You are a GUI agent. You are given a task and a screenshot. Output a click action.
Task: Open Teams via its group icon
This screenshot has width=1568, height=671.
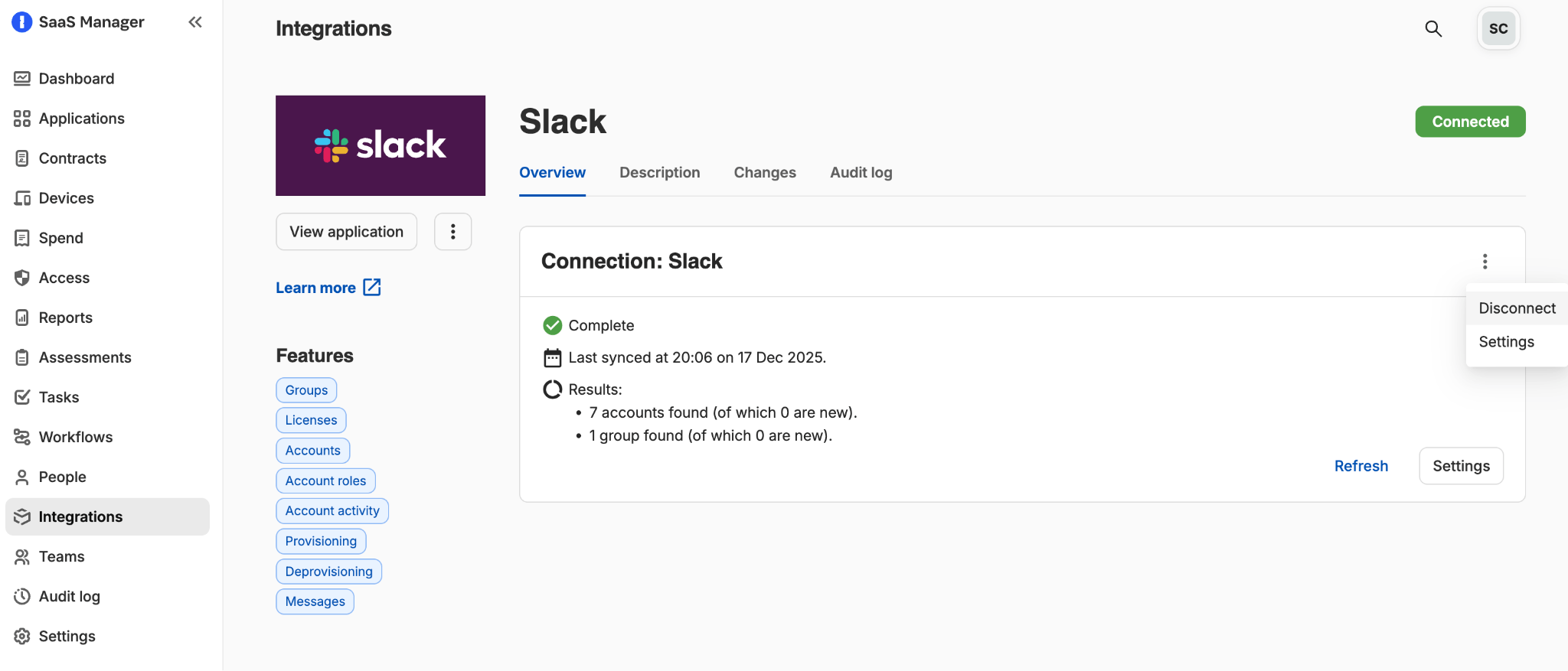point(22,556)
